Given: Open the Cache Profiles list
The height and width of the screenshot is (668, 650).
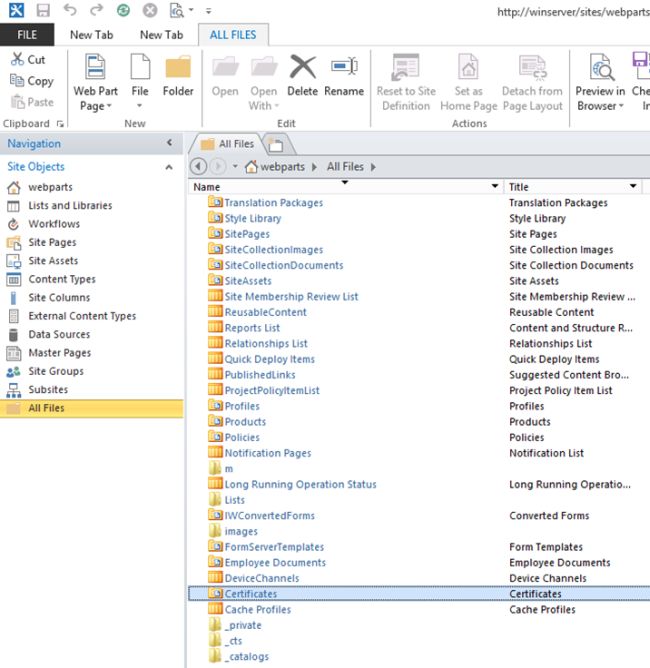Looking at the screenshot, I should (x=258, y=610).
